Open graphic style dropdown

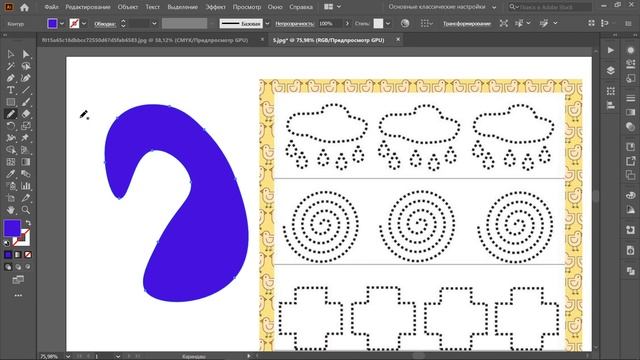point(388,24)
